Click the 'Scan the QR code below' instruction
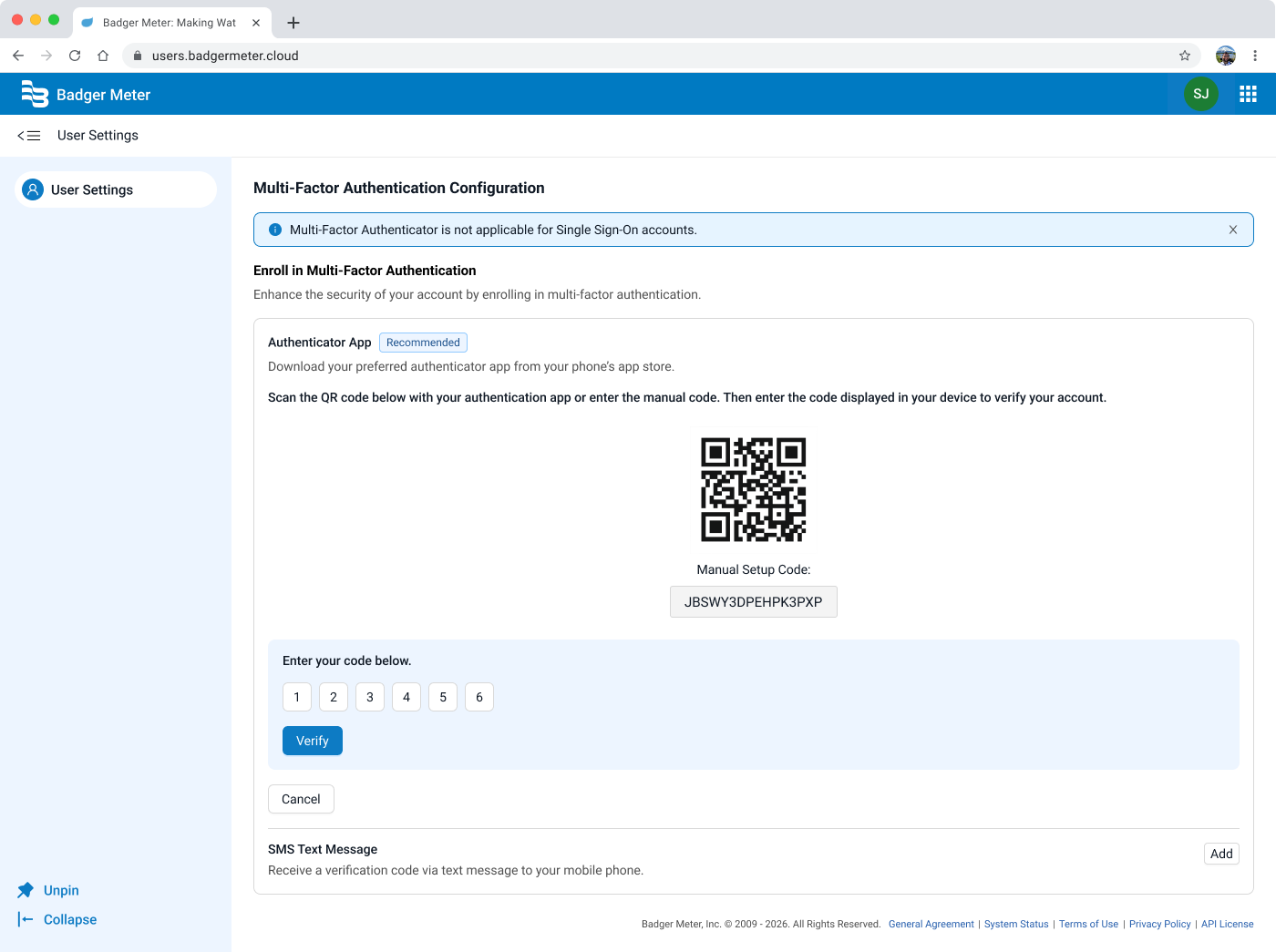The width and height of the screenshot is (1276, 952). pyautogui.click(x=687, y=397)
